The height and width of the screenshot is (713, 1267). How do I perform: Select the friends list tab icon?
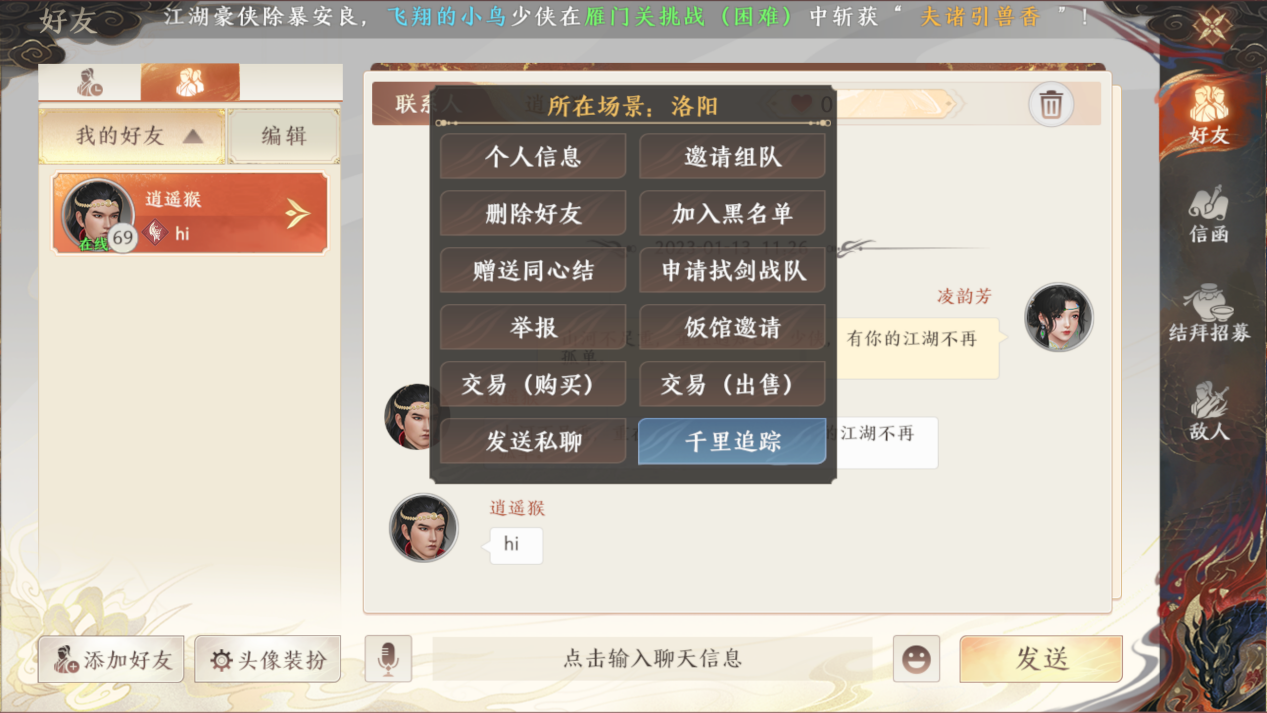[190, 83]
